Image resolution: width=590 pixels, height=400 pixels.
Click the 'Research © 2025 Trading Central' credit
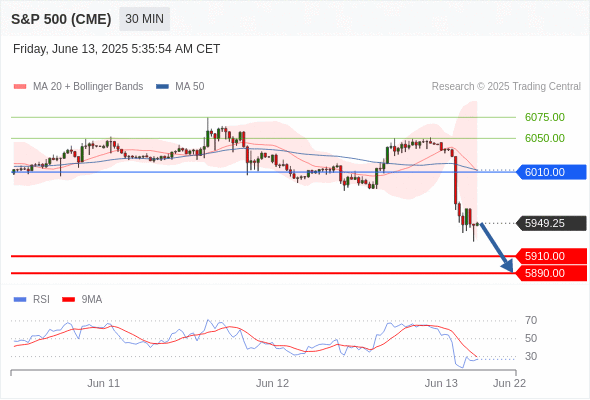click(506, 87)
